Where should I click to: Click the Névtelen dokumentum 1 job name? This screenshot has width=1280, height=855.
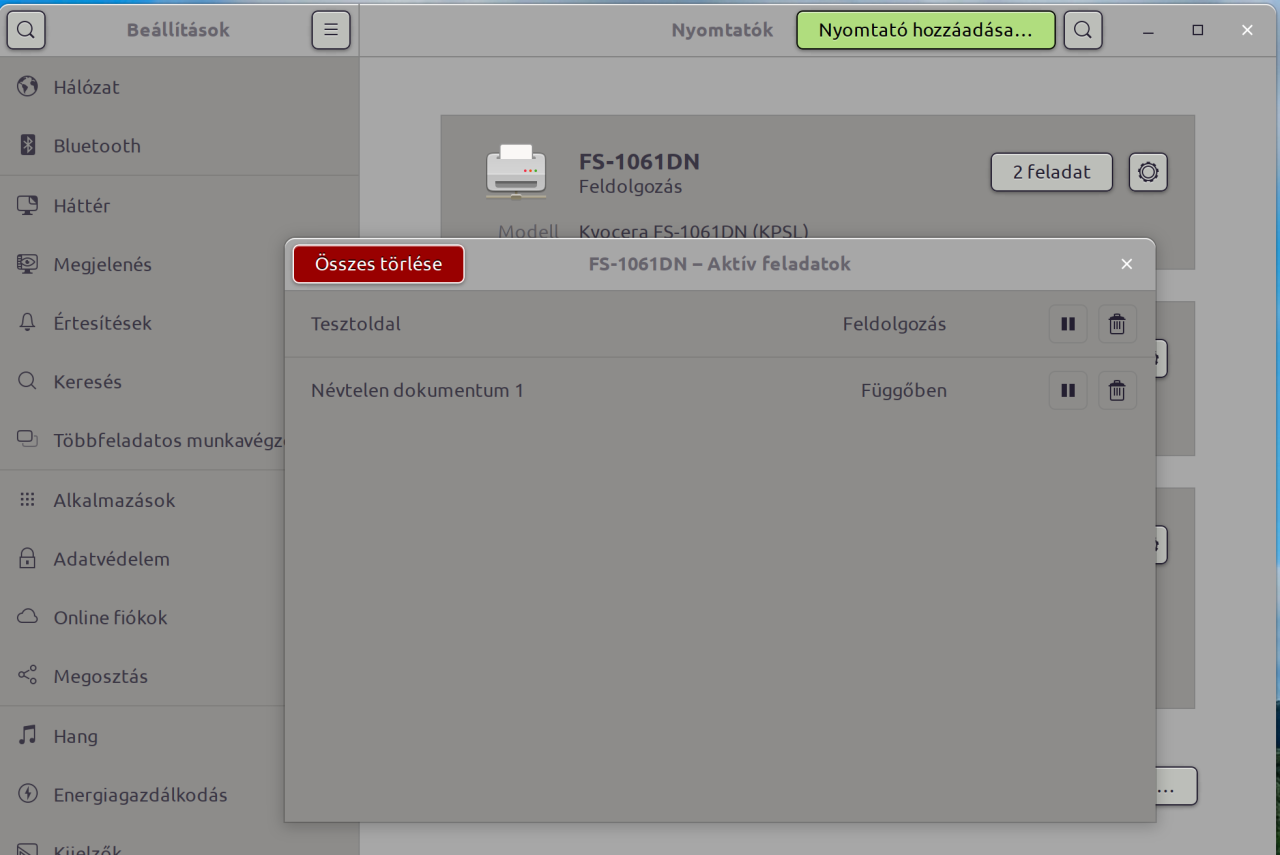417,390
